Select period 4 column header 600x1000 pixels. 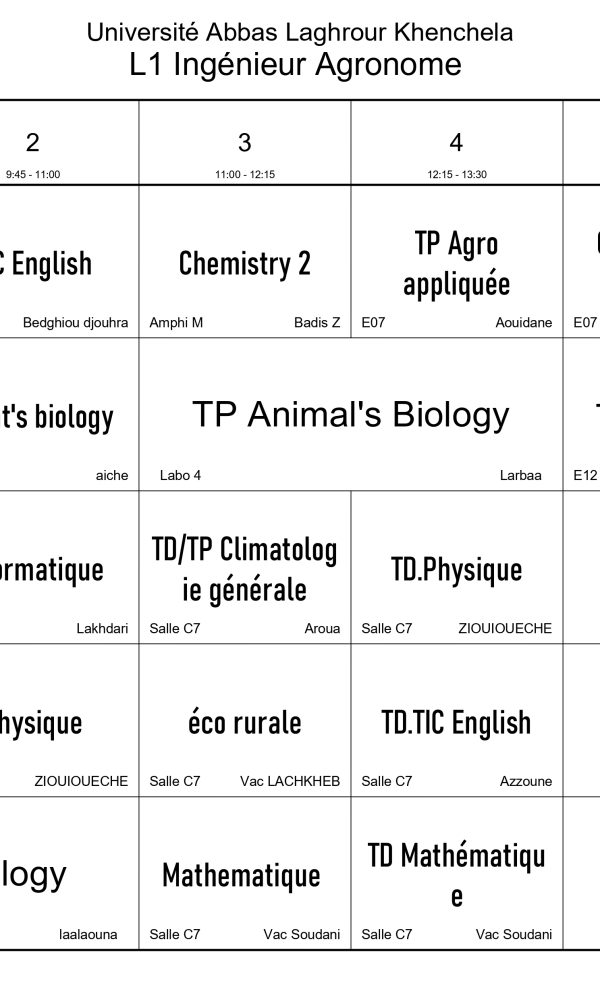tap(456, 143)
